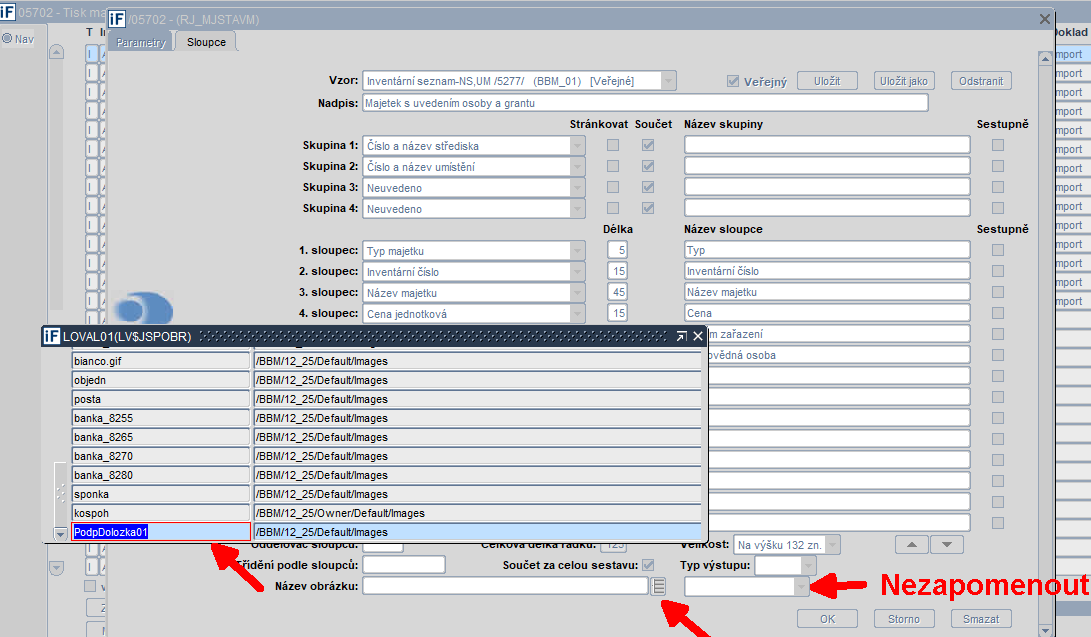Toggle Součet checkbox for Skupina 4
The image size is (1091, 637).
(x=648, y=208)
